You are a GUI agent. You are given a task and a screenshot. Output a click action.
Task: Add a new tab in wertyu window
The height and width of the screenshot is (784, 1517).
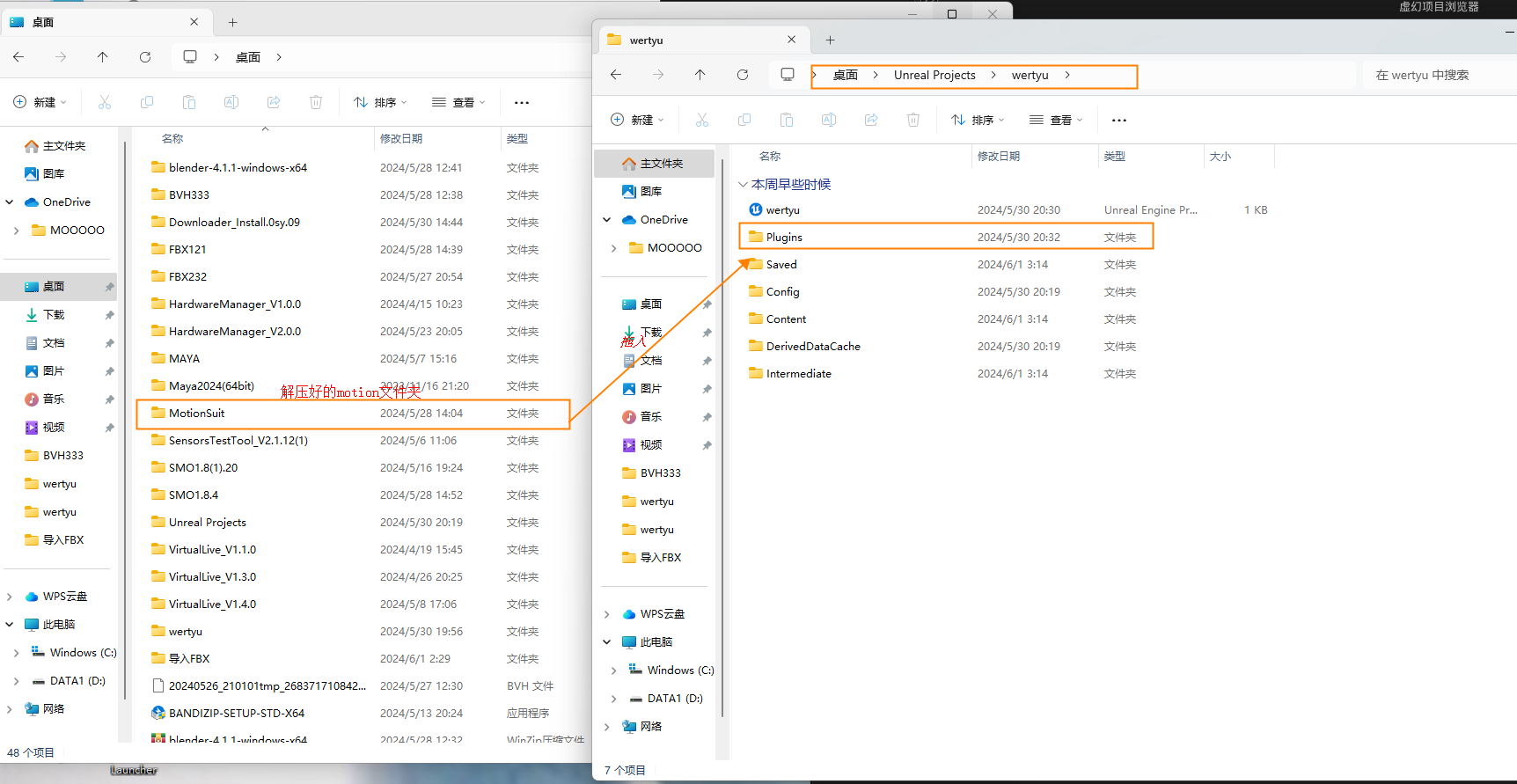830,40
